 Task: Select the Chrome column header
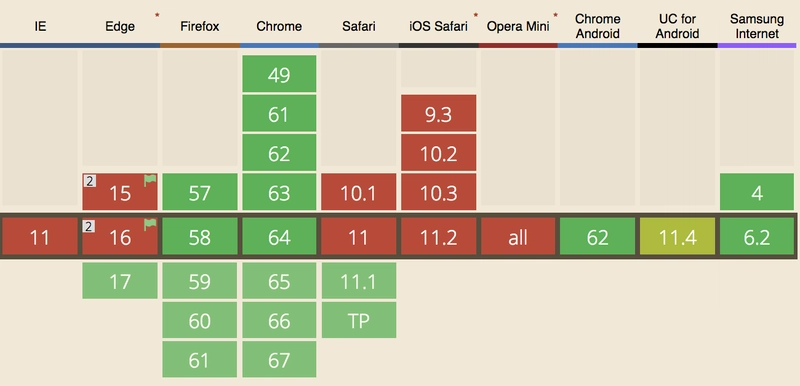click(x=279, y=26)
